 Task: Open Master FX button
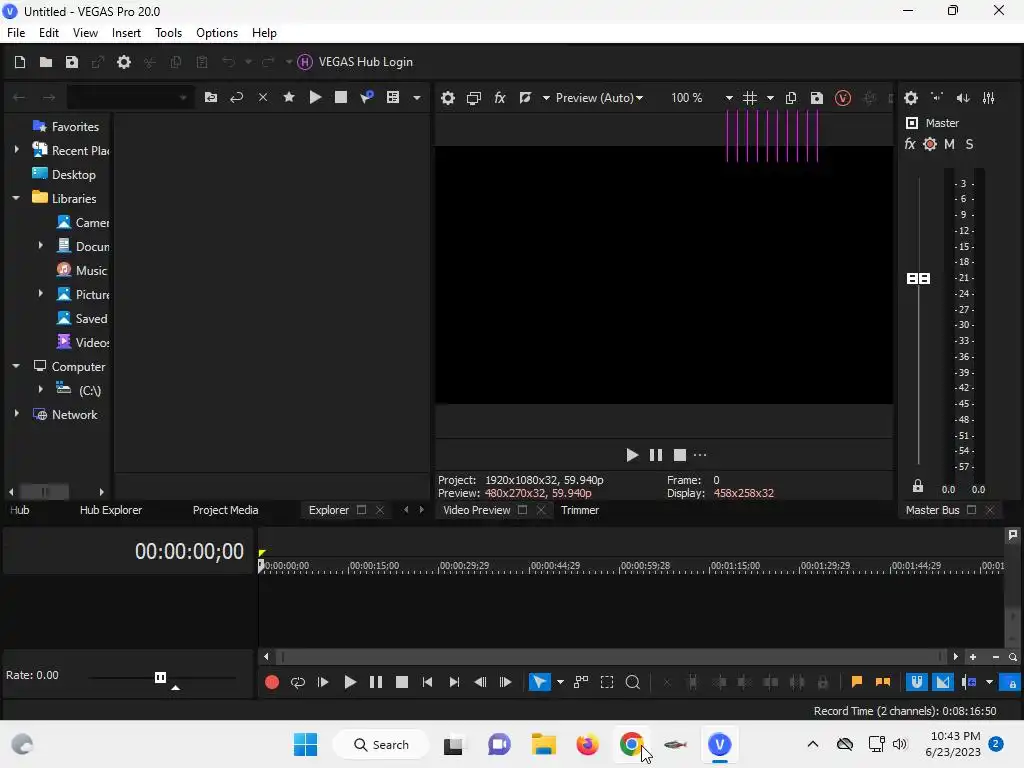tap(910, 144)
